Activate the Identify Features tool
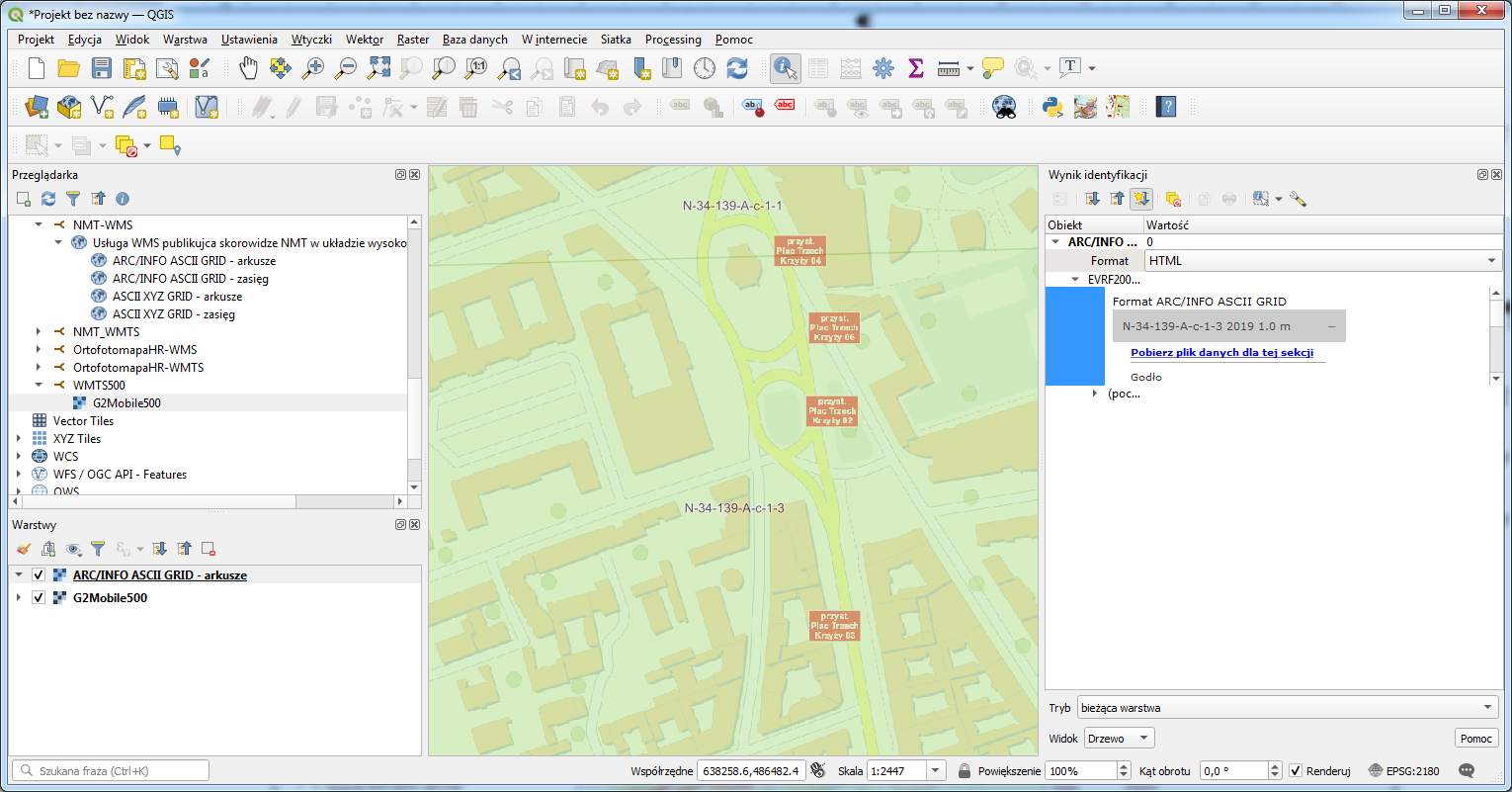Viewport: 1512px width, 792px height. tap(786, 68)
